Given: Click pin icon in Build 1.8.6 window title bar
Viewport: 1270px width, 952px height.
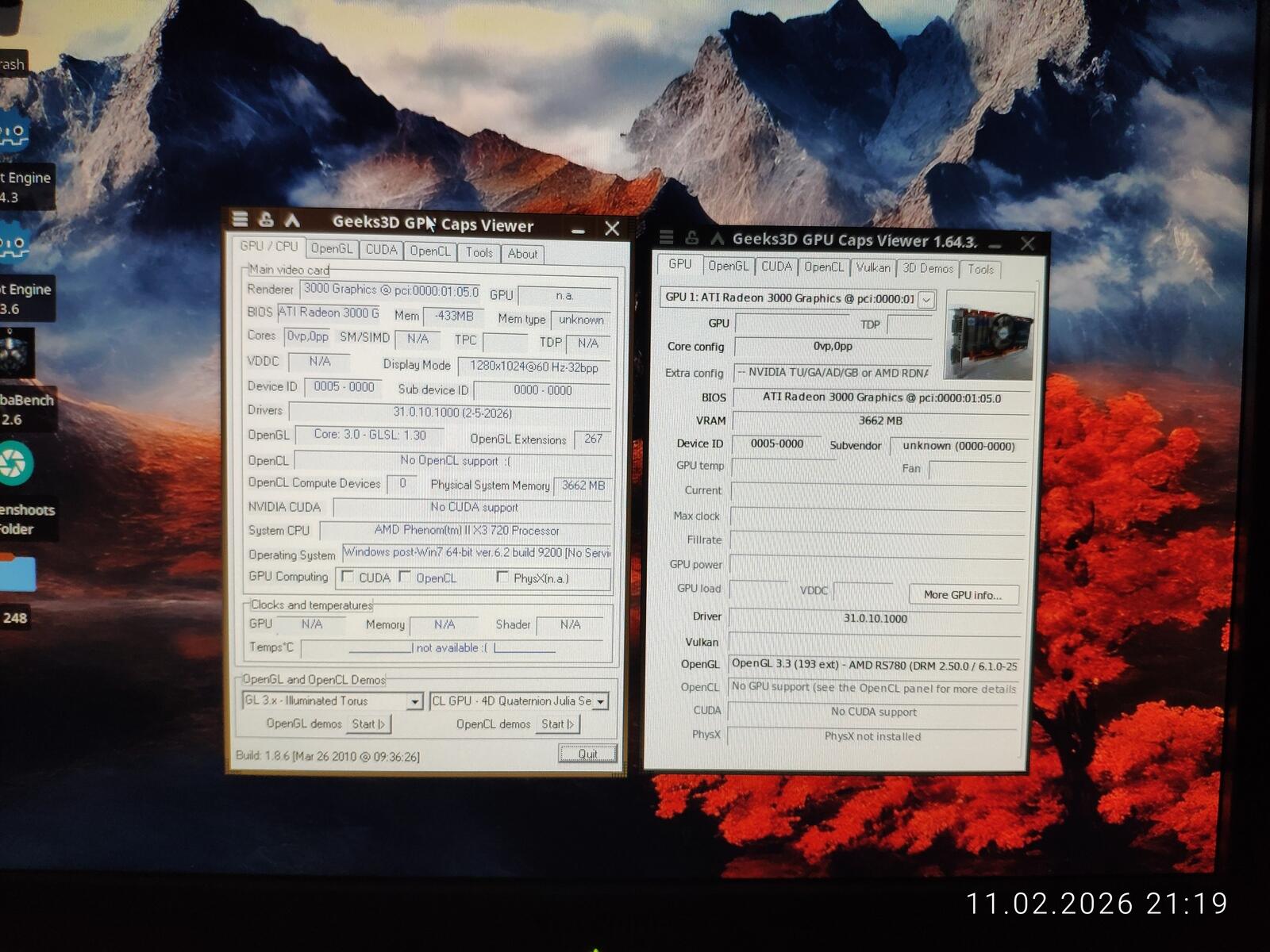Looking at the screenshot, I should 266,220.
